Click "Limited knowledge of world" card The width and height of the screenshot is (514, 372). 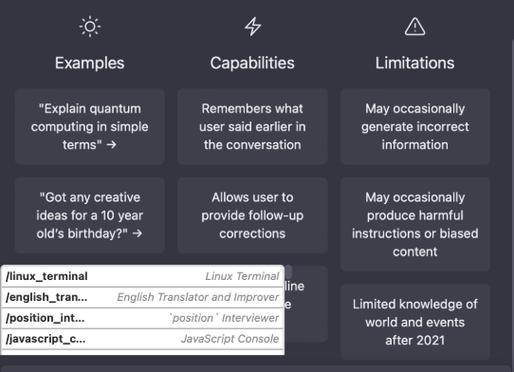click(x=415, y=322)
